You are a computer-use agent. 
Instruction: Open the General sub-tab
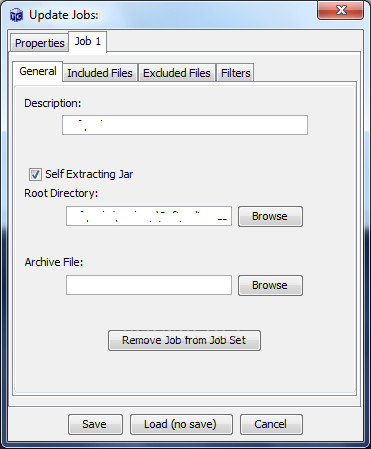point(38,71)
